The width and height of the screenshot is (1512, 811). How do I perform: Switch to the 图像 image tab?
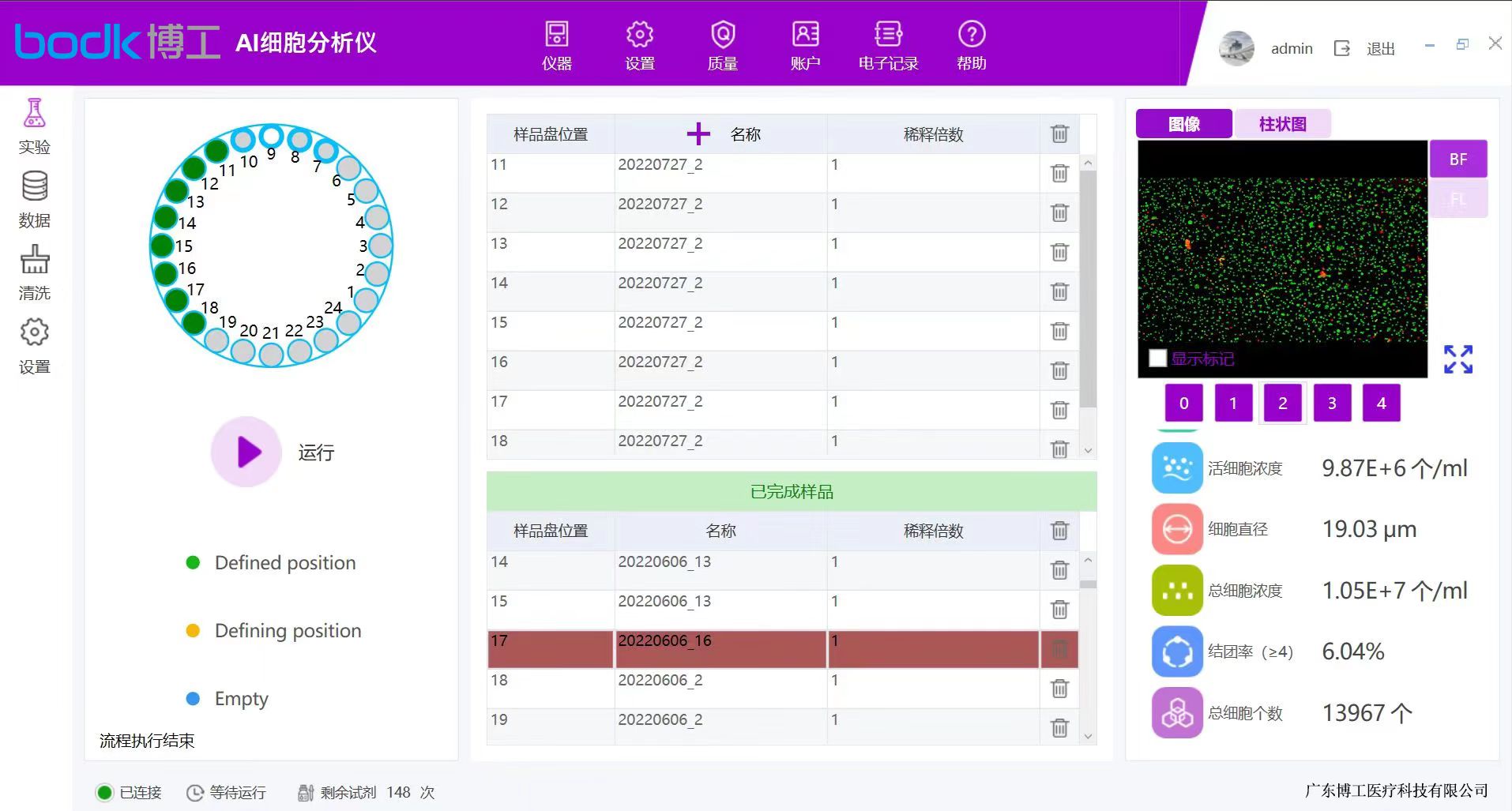pyautogui.click(x=1183, y=124)
